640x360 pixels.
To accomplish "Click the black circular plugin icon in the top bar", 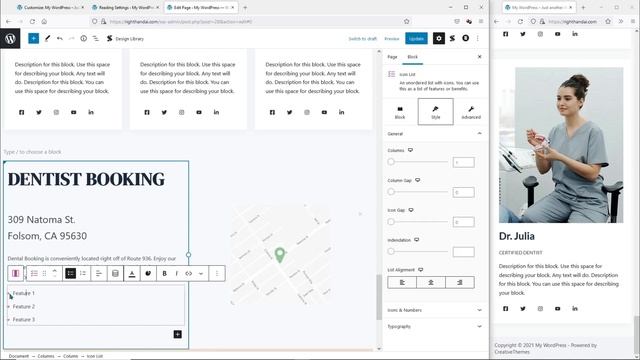I will 465,38.
